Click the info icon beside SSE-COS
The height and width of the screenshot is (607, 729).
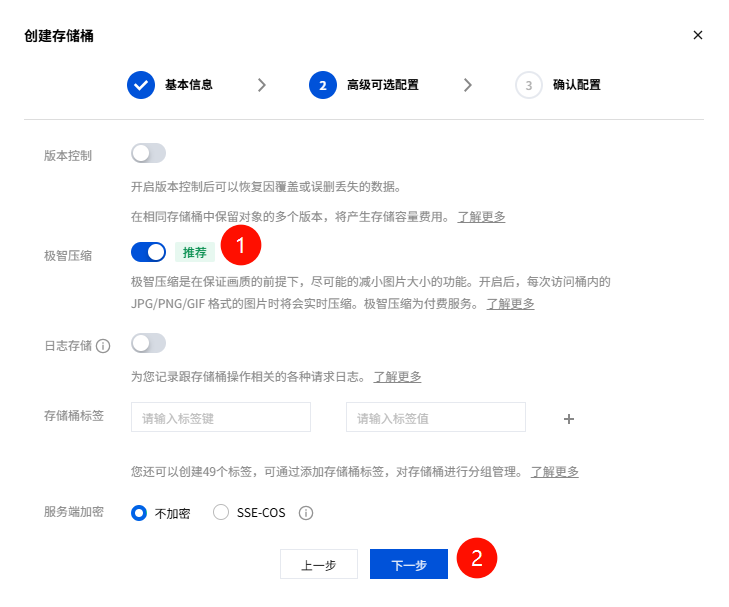[x=306, y=513]
